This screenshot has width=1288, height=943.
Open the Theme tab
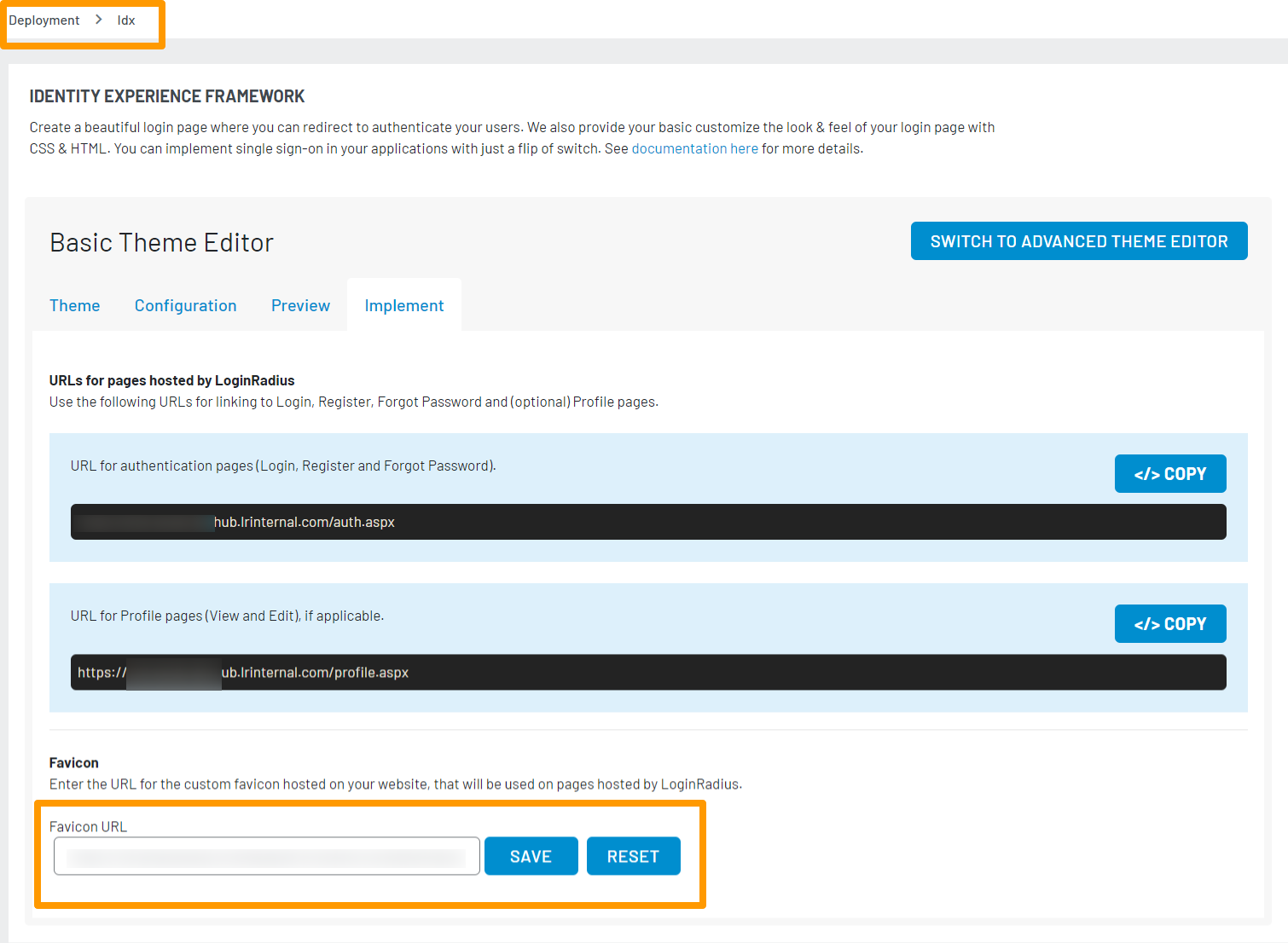75,305
